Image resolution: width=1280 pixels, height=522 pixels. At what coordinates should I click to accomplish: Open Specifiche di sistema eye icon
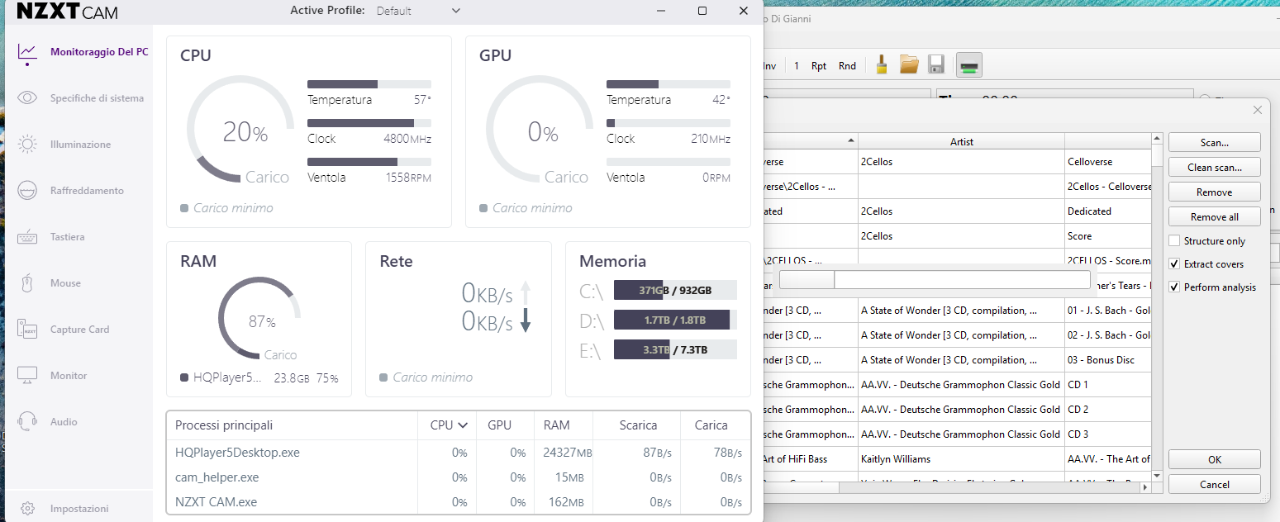pos(28,98)
